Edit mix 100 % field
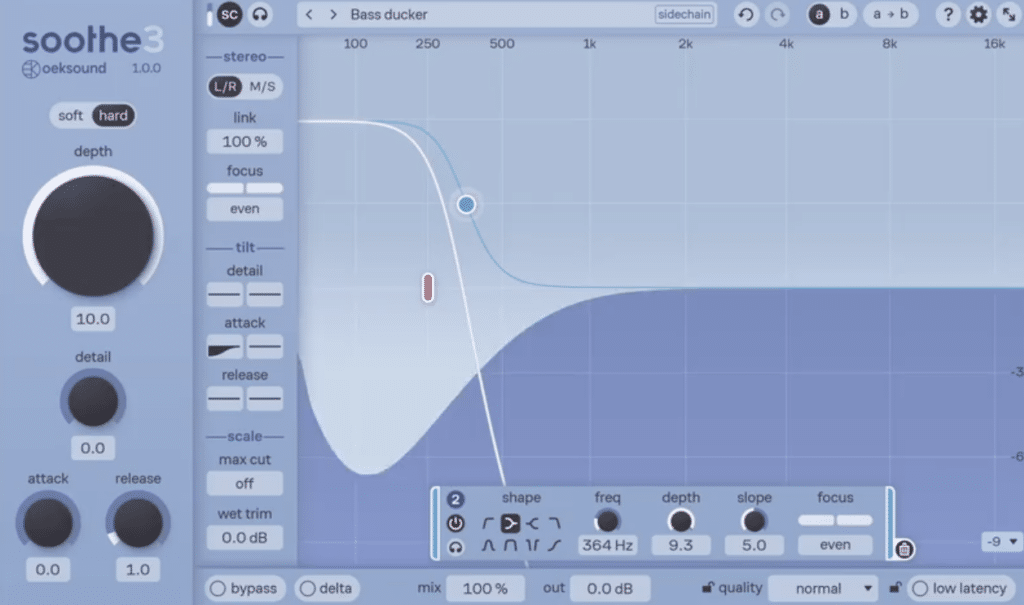 pos(485,589)
